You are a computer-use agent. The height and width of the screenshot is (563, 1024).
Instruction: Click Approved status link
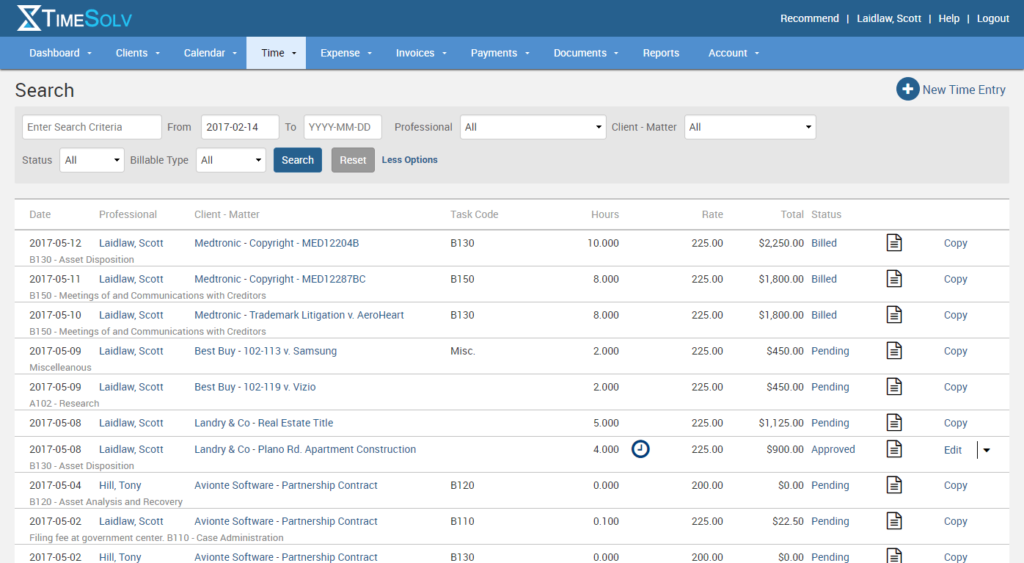click(833, 449)
